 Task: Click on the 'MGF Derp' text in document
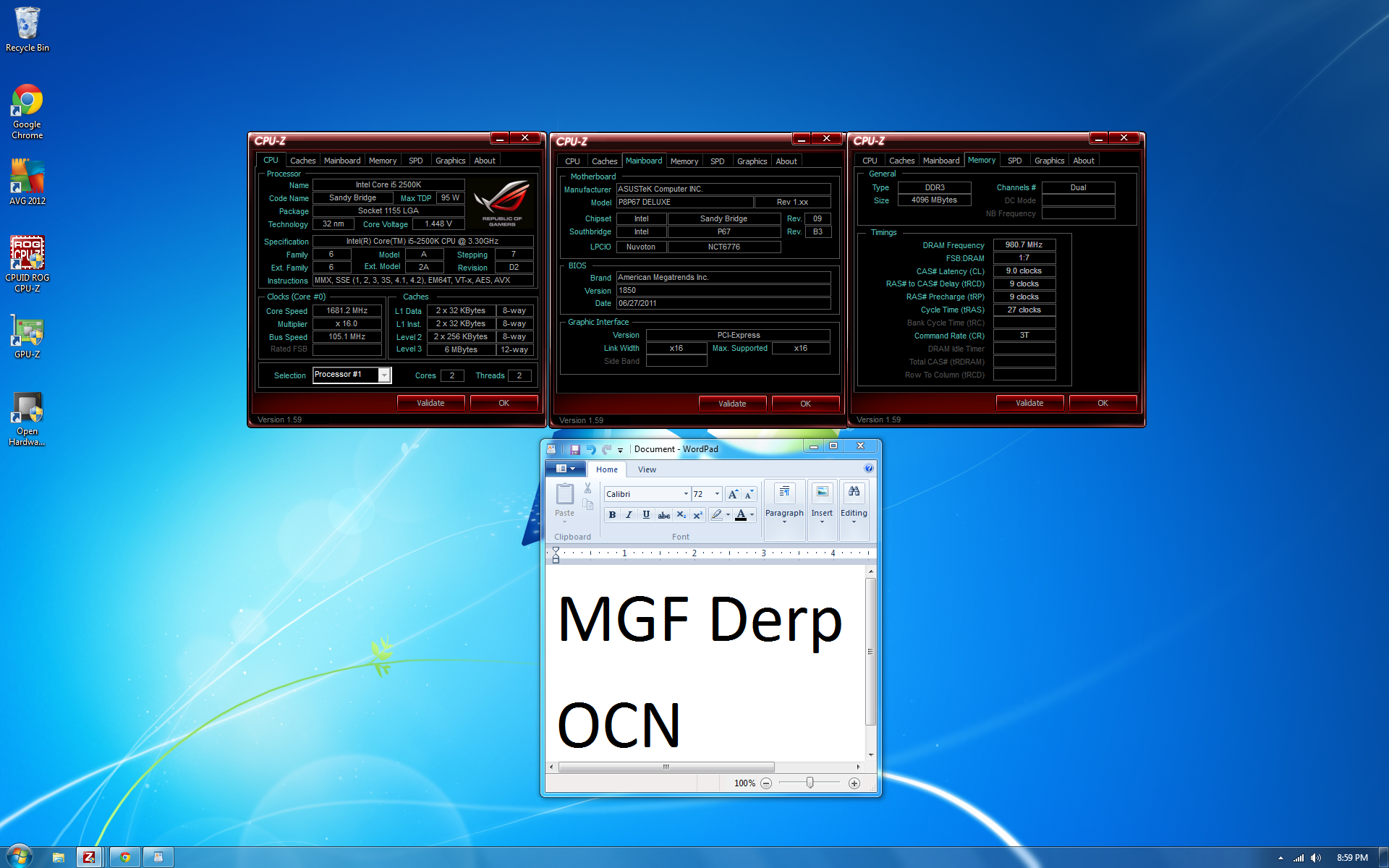[x=700, y=621]
